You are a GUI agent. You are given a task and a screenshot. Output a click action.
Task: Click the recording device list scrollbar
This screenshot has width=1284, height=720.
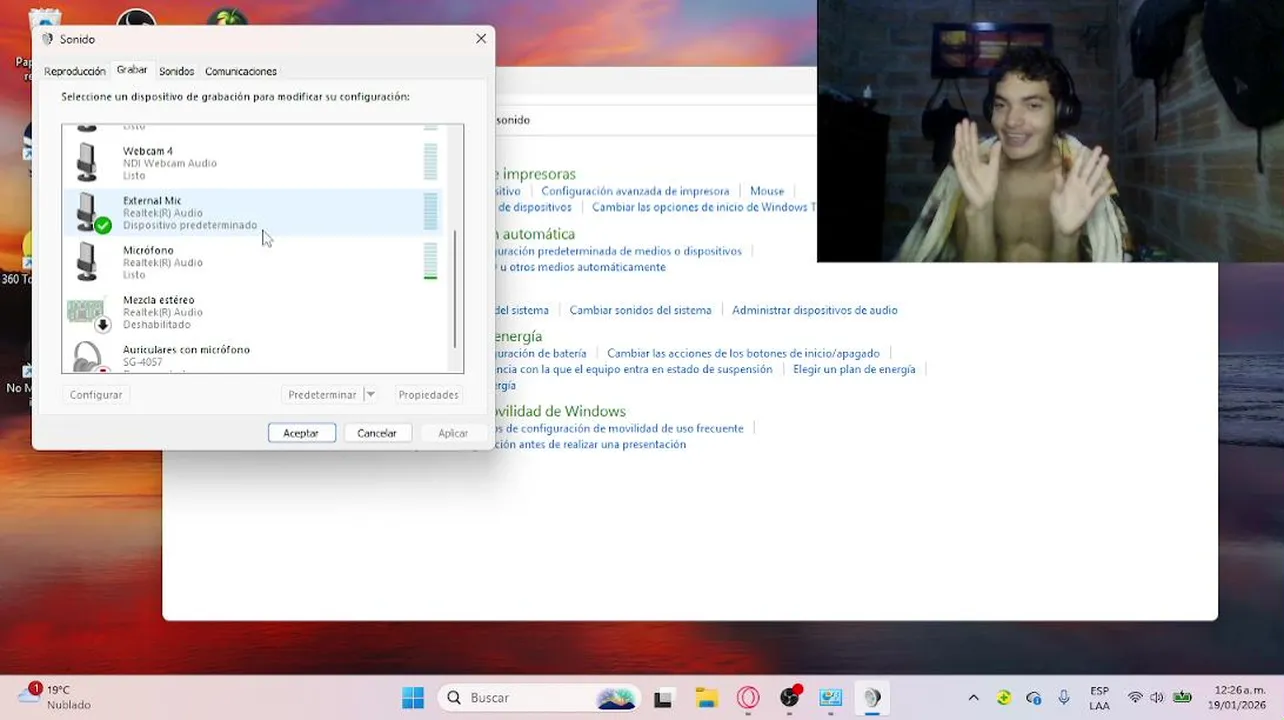456,290
